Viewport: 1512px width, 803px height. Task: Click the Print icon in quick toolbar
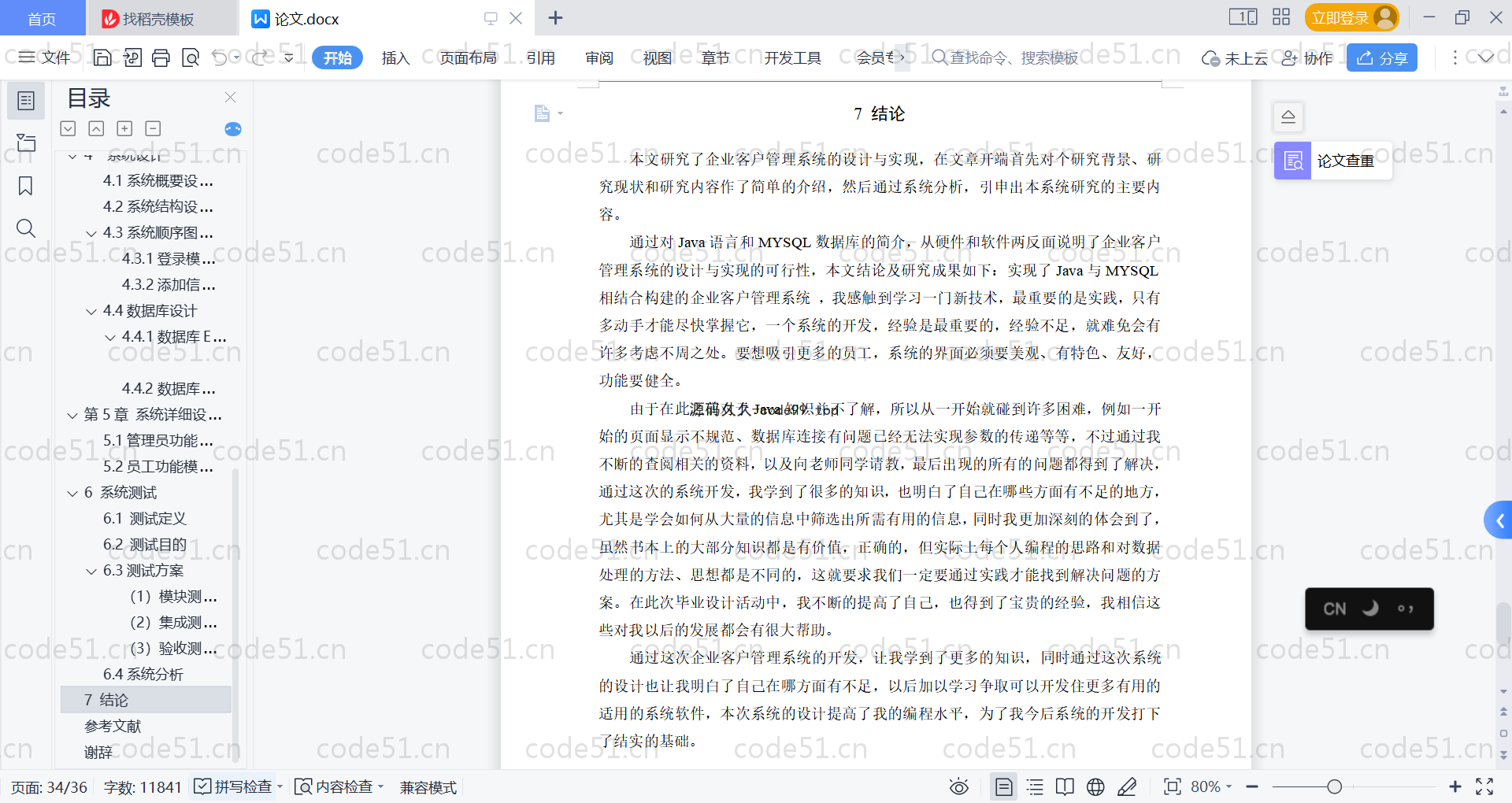pos(161,57)
